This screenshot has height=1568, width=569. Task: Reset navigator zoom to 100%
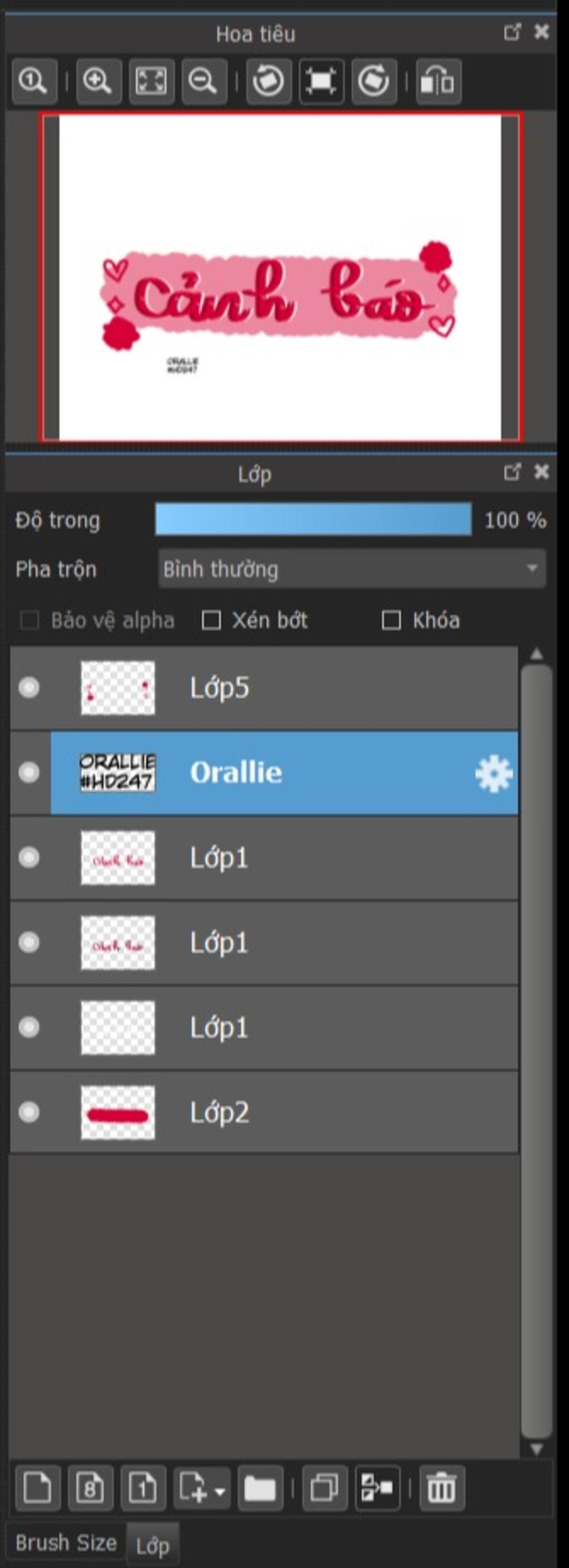[x=34, y=81]
